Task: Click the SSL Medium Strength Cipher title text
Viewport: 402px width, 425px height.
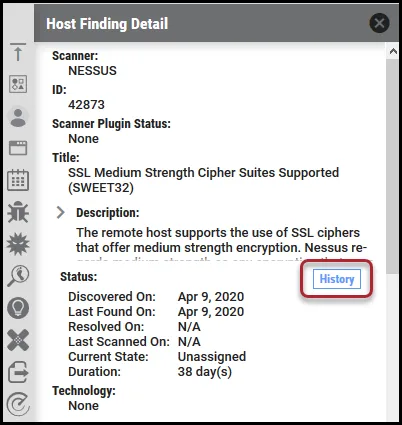Action: (203, 180)
